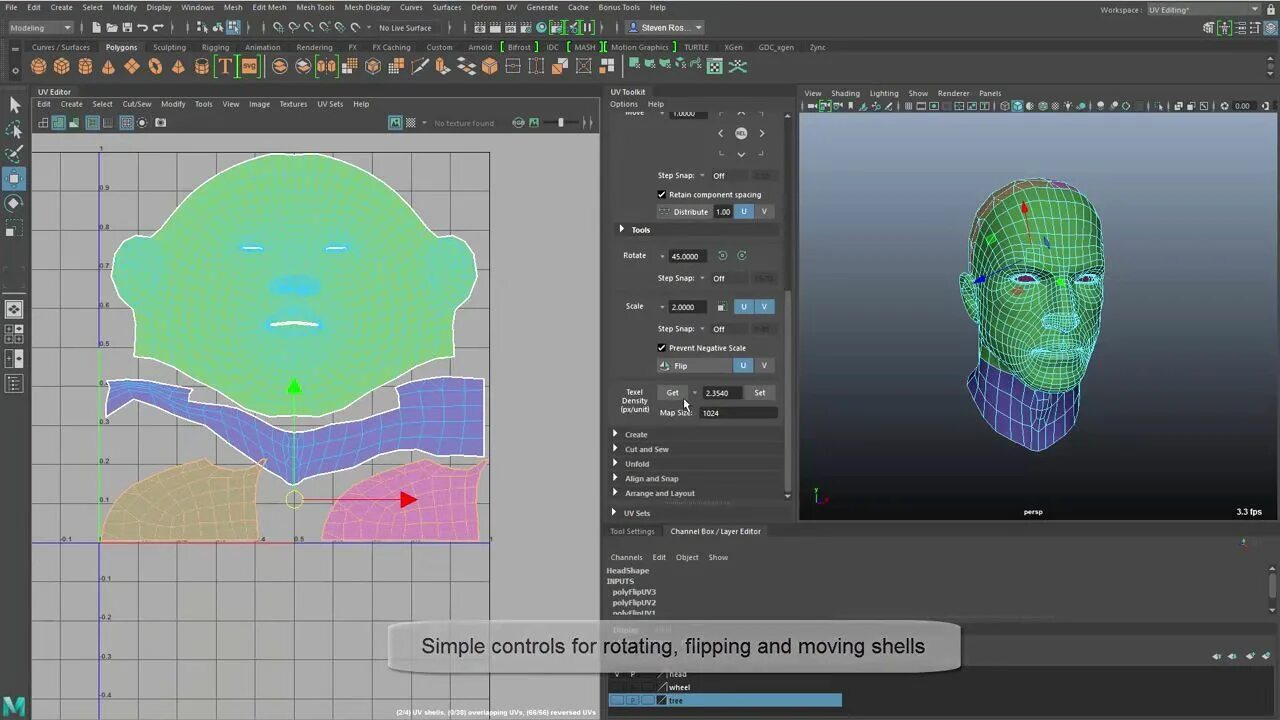Click the Mirror shelf icon

[326, 66]
